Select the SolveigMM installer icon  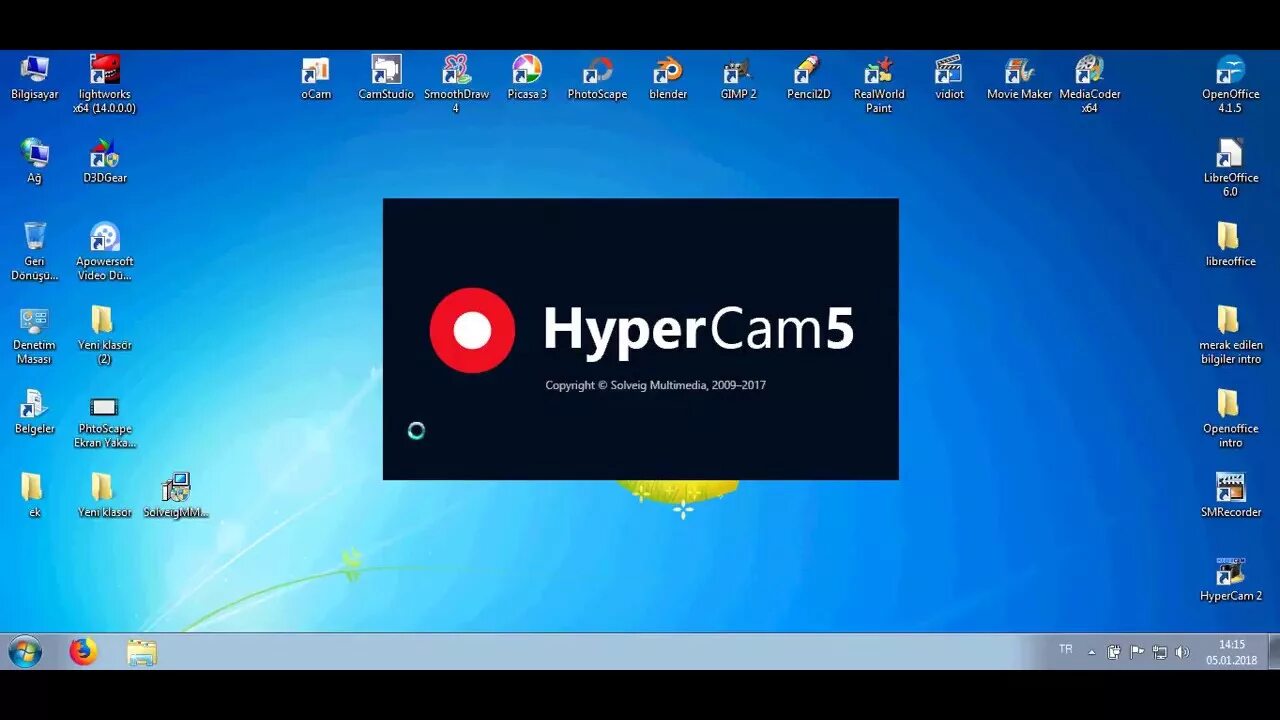[x=176, y=495]
